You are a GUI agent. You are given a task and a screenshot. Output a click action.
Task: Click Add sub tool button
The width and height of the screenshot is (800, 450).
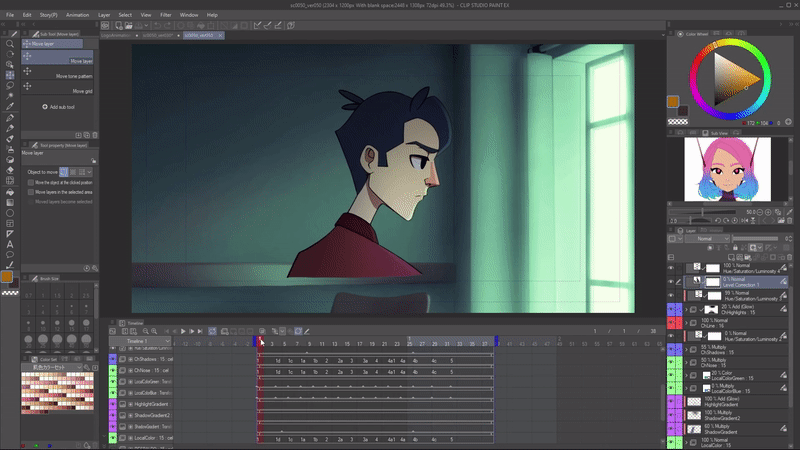(x=59, y=107)
